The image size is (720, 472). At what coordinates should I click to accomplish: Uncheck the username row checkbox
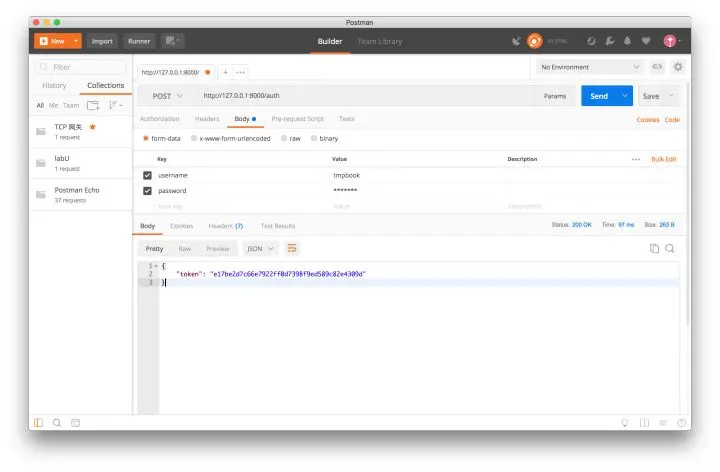(147, 175)
